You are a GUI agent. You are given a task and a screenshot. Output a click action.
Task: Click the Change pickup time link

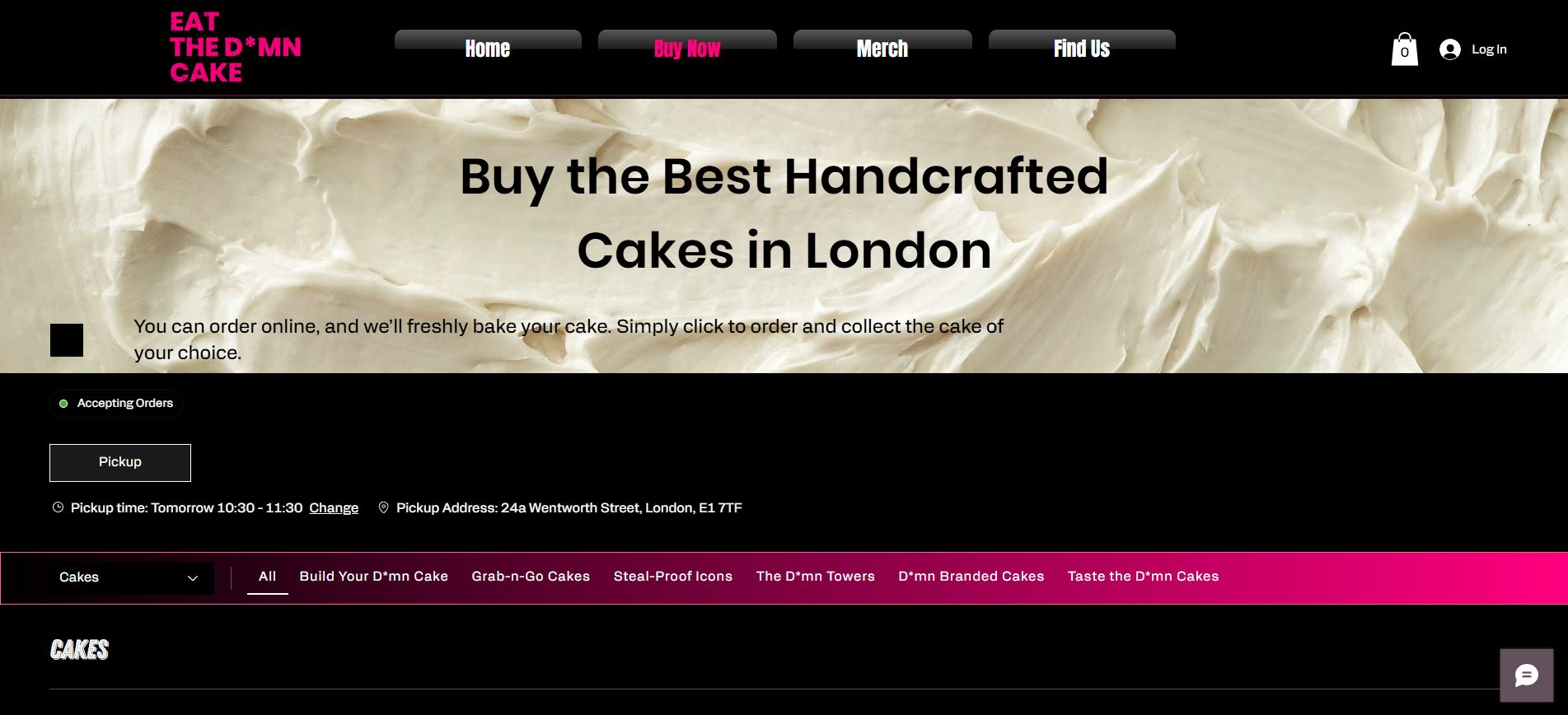334,508
